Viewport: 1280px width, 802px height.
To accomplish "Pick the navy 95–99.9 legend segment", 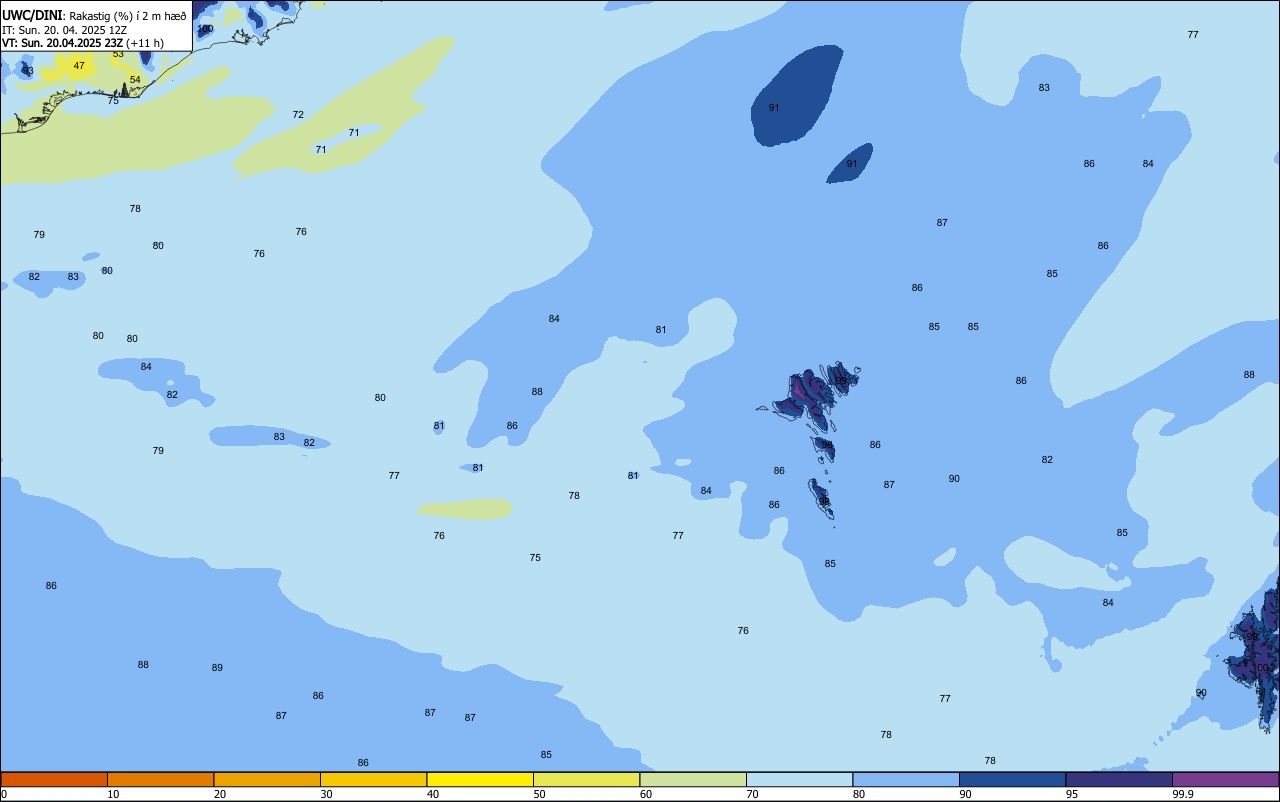I will pos(1119,779).
